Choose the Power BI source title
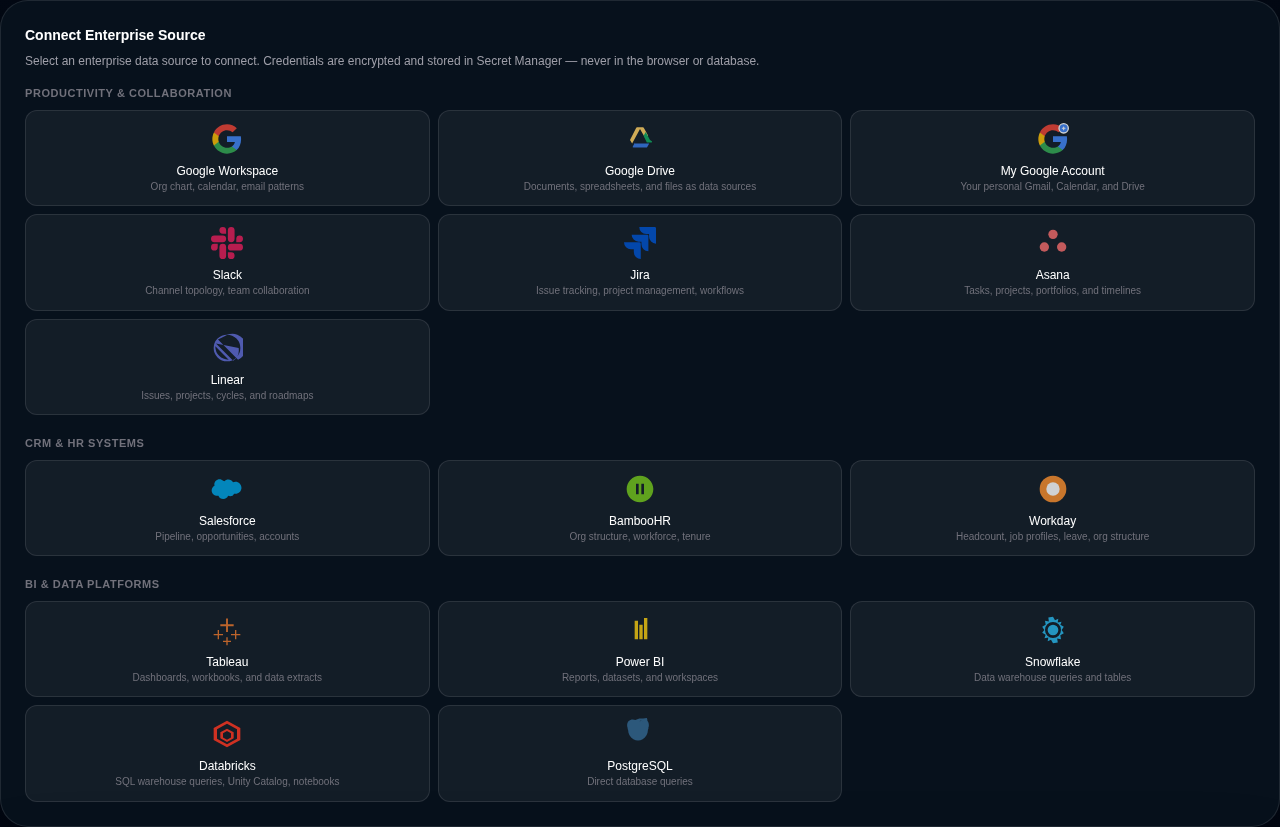The height and width of the screenshot is (827, 1280). pos(640,662)
